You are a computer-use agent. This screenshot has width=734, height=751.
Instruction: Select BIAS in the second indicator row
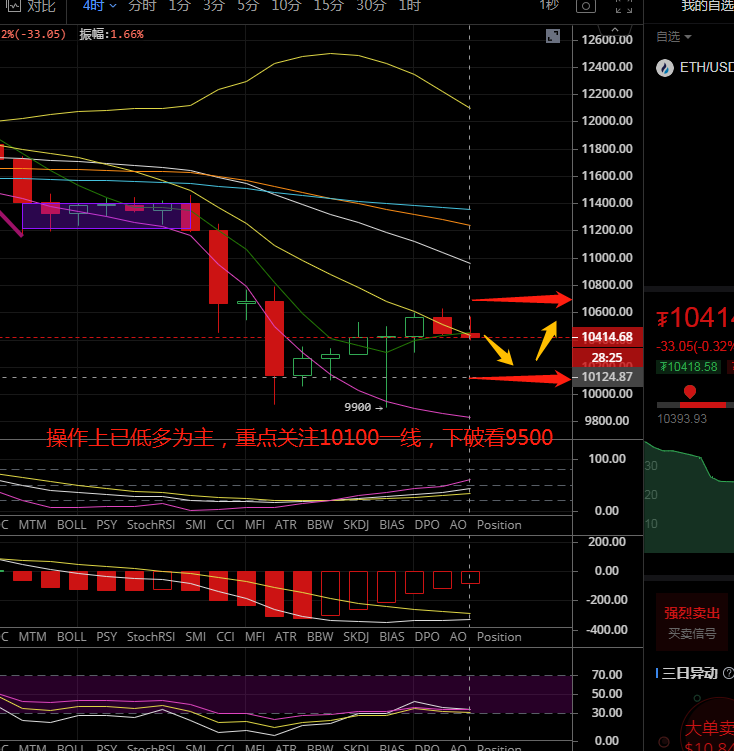pos(392,637)
